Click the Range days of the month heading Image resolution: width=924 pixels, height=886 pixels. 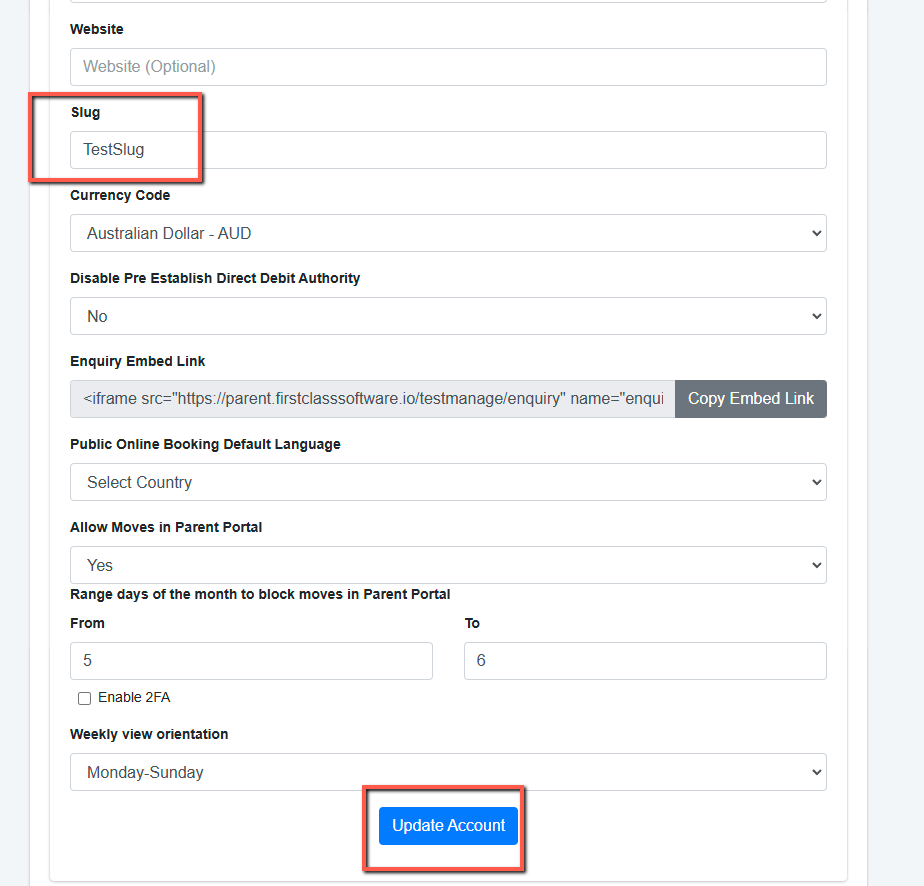[x=260, y=594]
